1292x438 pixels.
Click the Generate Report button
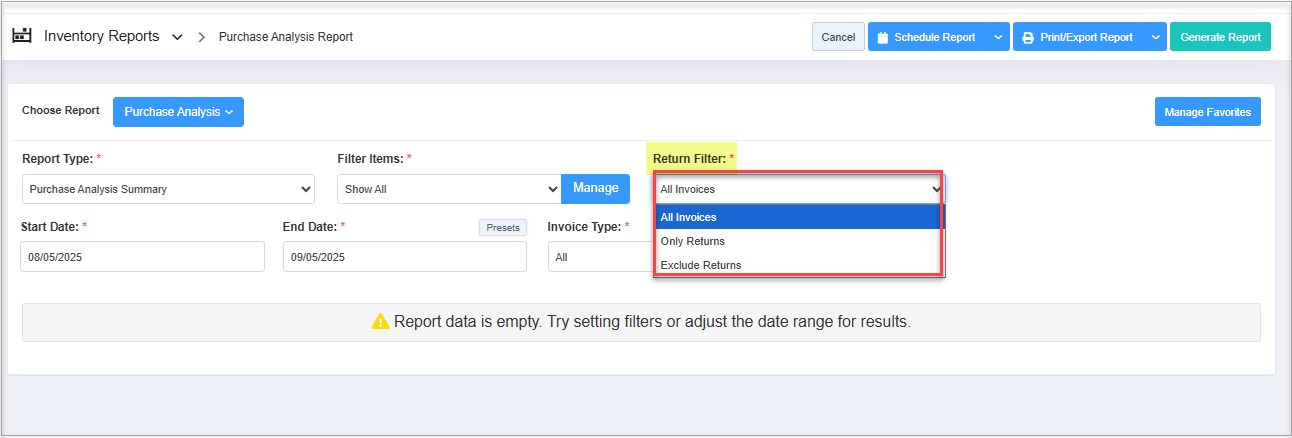[x=1220, y=37]
